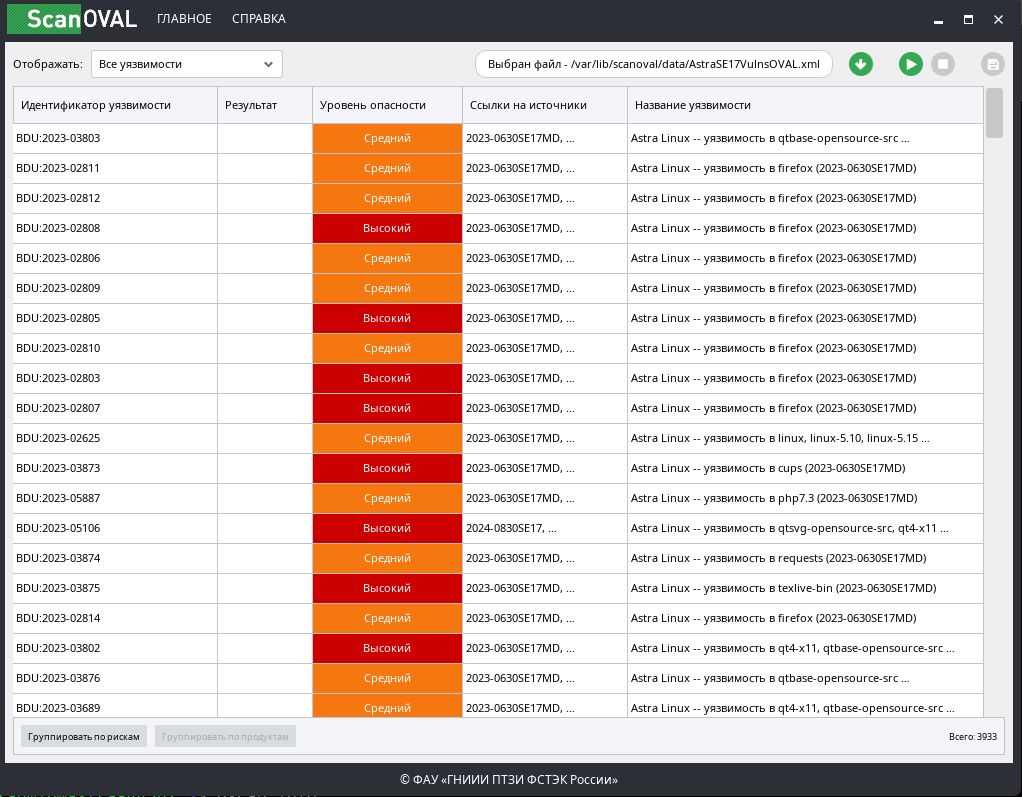Image resolution: width=1022 pixels, height=797 pixels.
Task: Start the scan with the play button
Action: coord(910,64)
